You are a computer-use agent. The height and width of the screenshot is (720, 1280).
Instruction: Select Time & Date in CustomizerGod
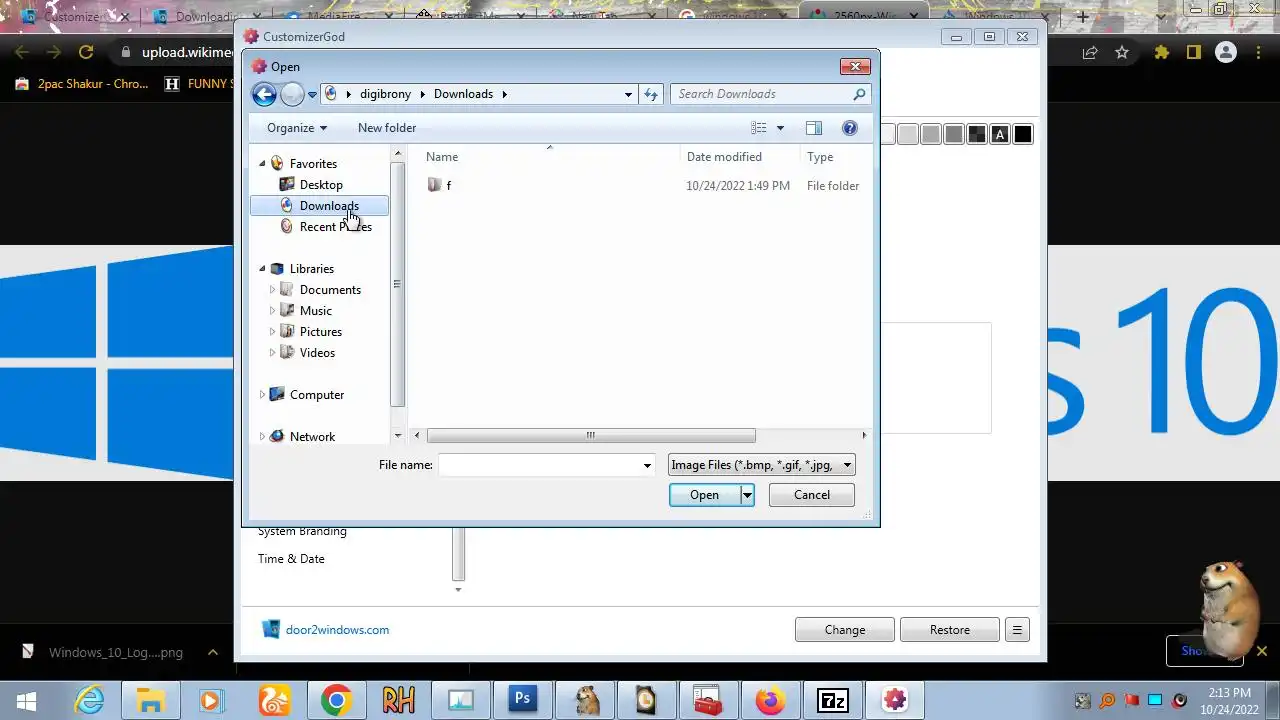click(x=291, y=559)
